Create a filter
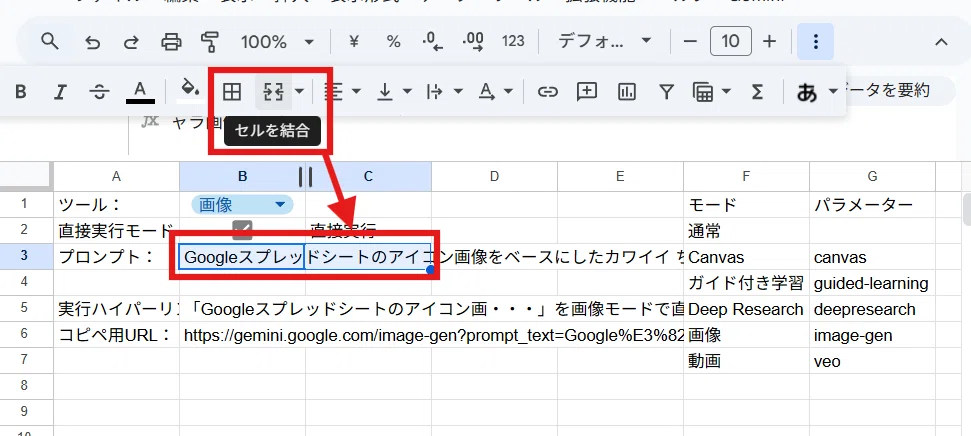 [x=666, y=92]
